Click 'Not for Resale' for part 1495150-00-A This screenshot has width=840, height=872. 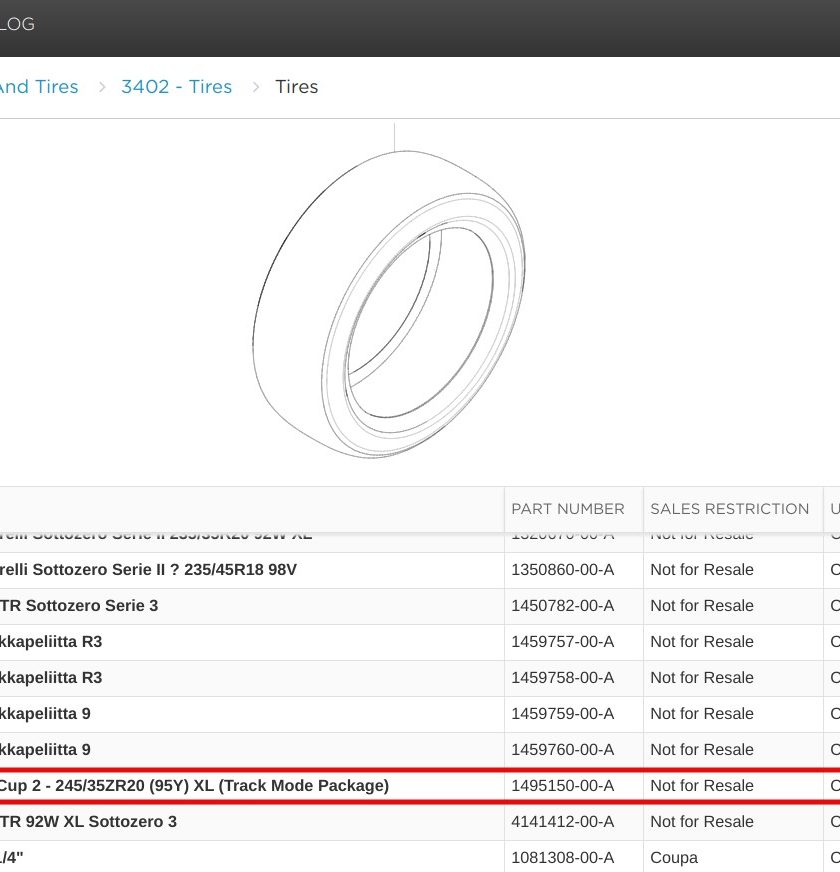click(701, 786)
